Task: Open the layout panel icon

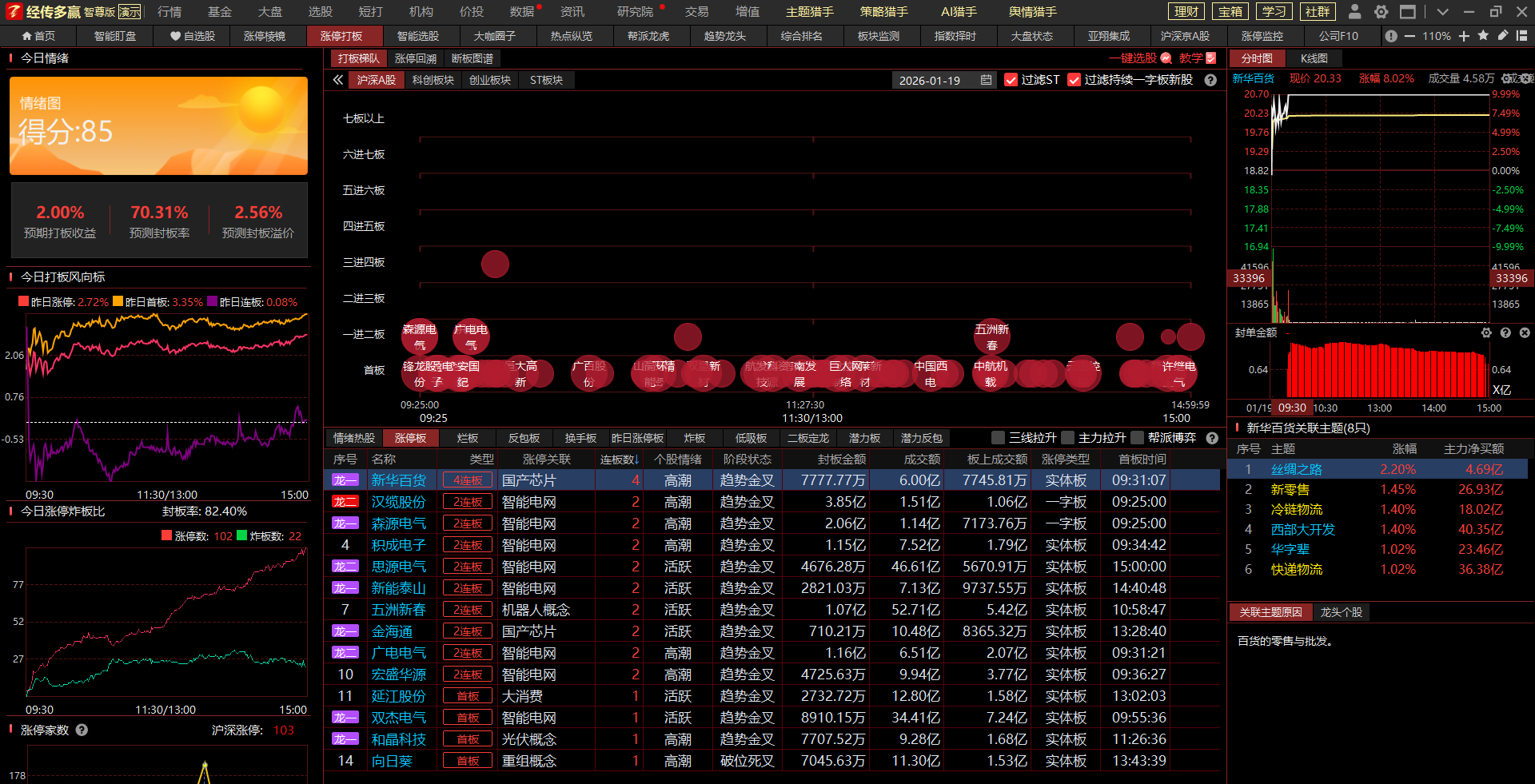Action: tap(1521, 36)
